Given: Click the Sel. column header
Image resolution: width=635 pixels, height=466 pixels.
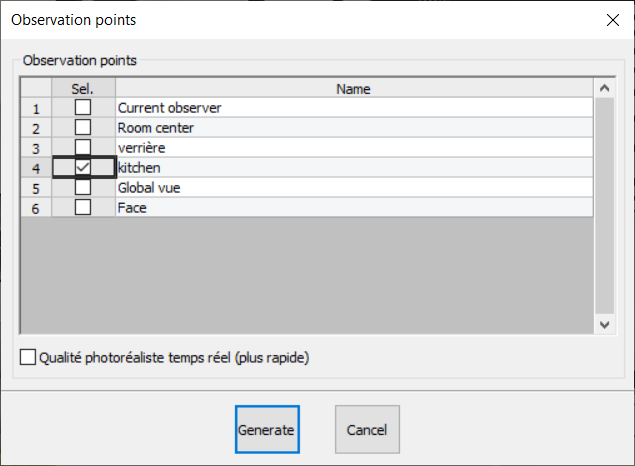Looking at the screenshot, I should click(83, 89).
